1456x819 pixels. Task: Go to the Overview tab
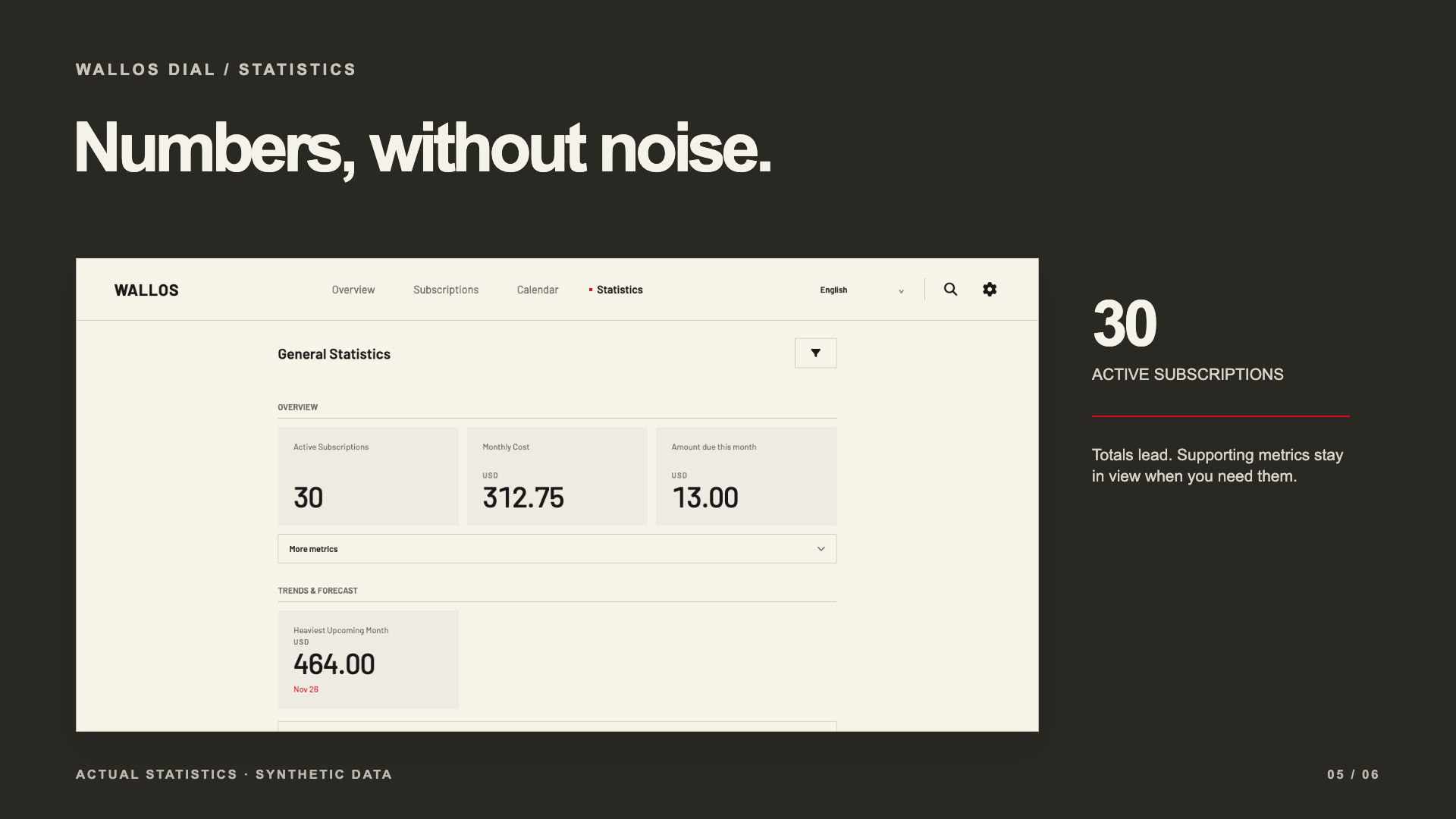(353, 290)
